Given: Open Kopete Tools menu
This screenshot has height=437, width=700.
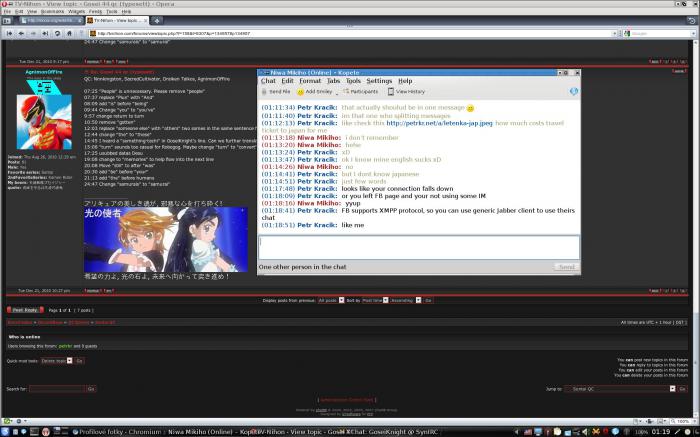Looking at the screenshot, I should pos(353,81).
